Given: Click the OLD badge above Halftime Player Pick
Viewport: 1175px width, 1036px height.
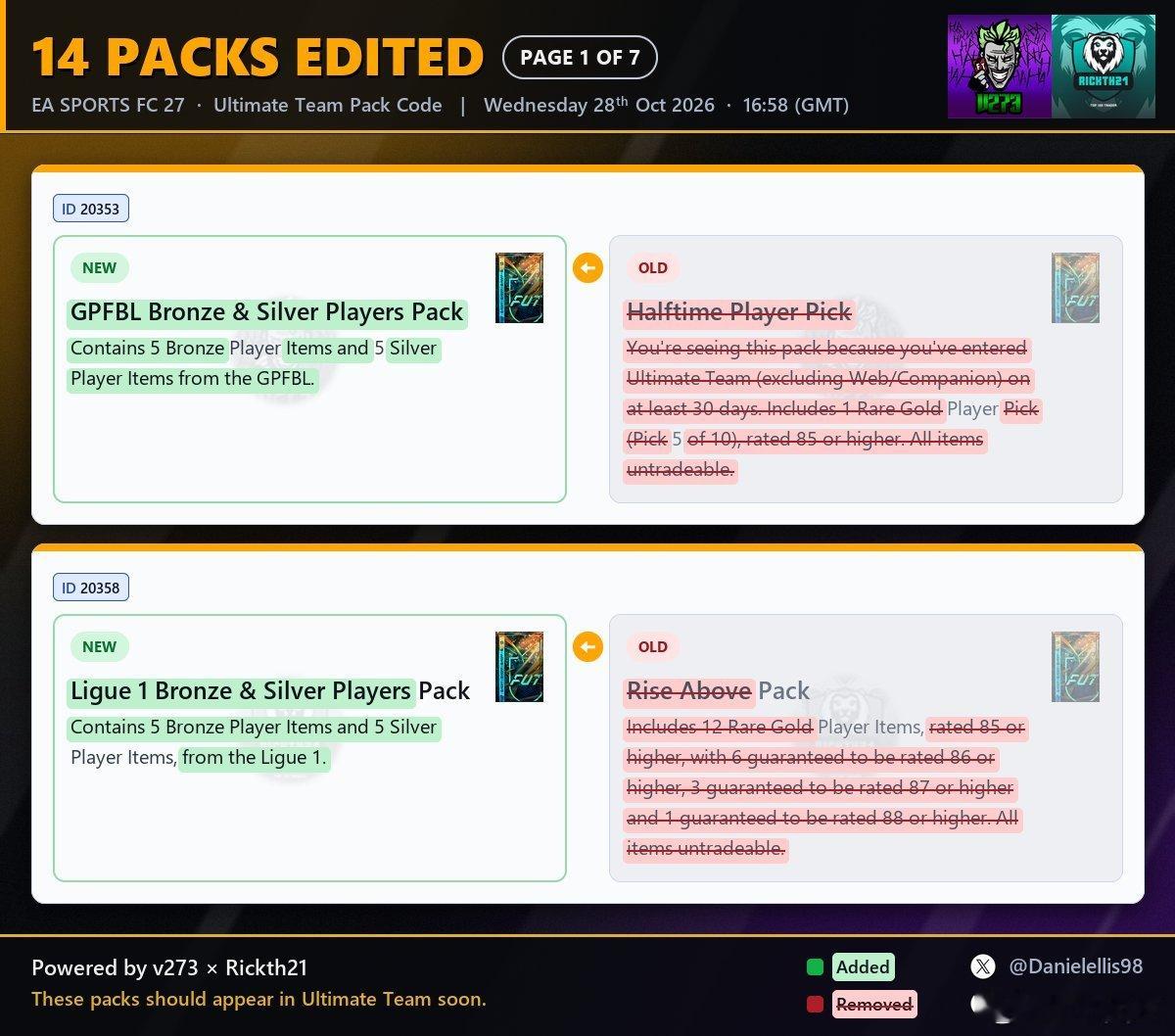Looking at the screenshot, I should coord(653,268).
